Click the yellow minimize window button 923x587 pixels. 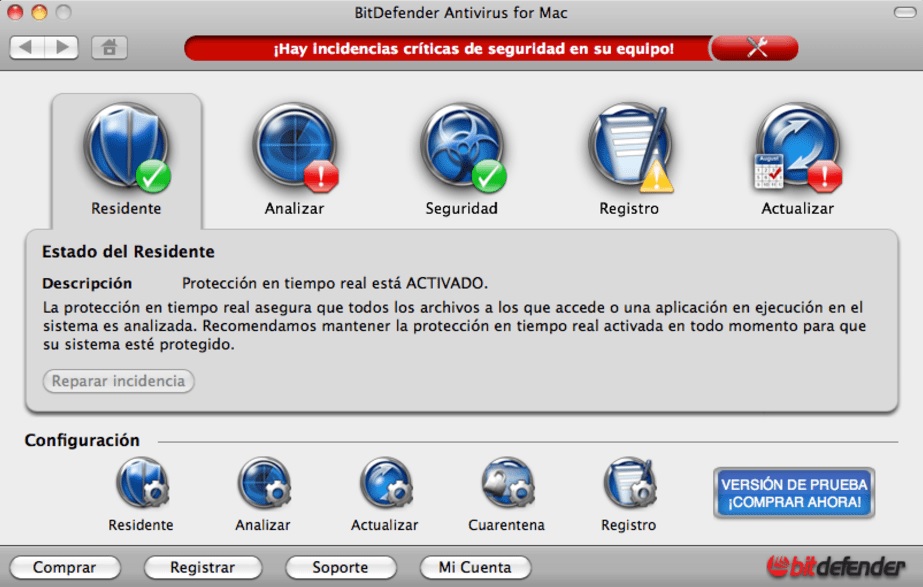click(39, 12)
